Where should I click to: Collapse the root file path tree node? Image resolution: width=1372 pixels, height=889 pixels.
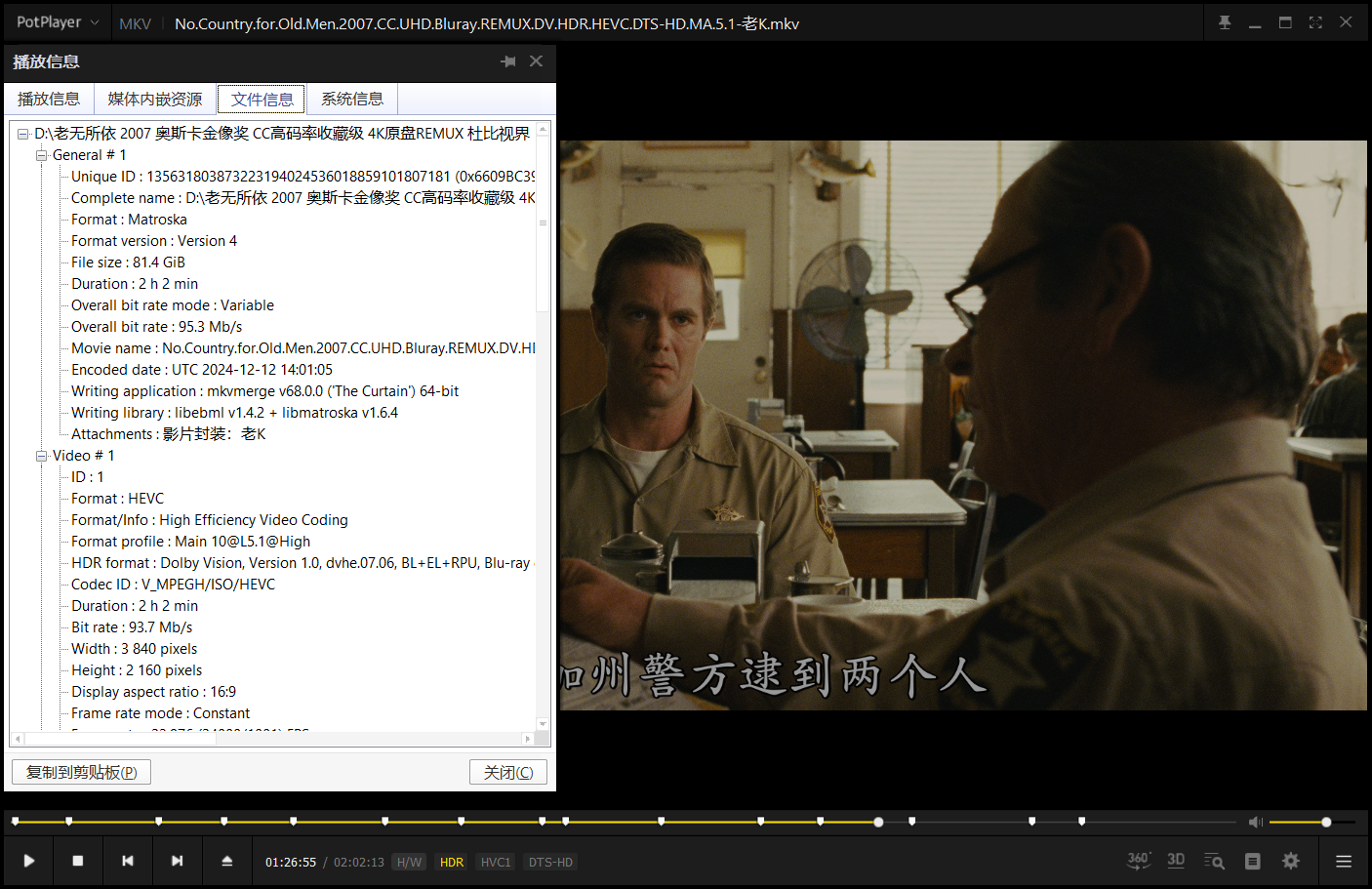click(x=22, y=134)
